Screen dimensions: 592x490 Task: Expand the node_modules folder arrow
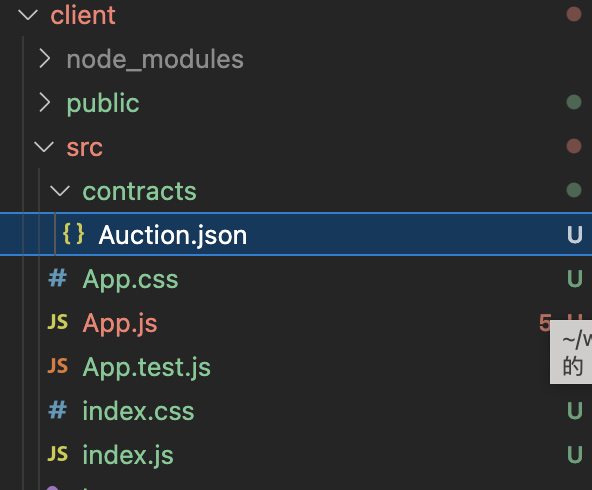click(x=45, y=59)
